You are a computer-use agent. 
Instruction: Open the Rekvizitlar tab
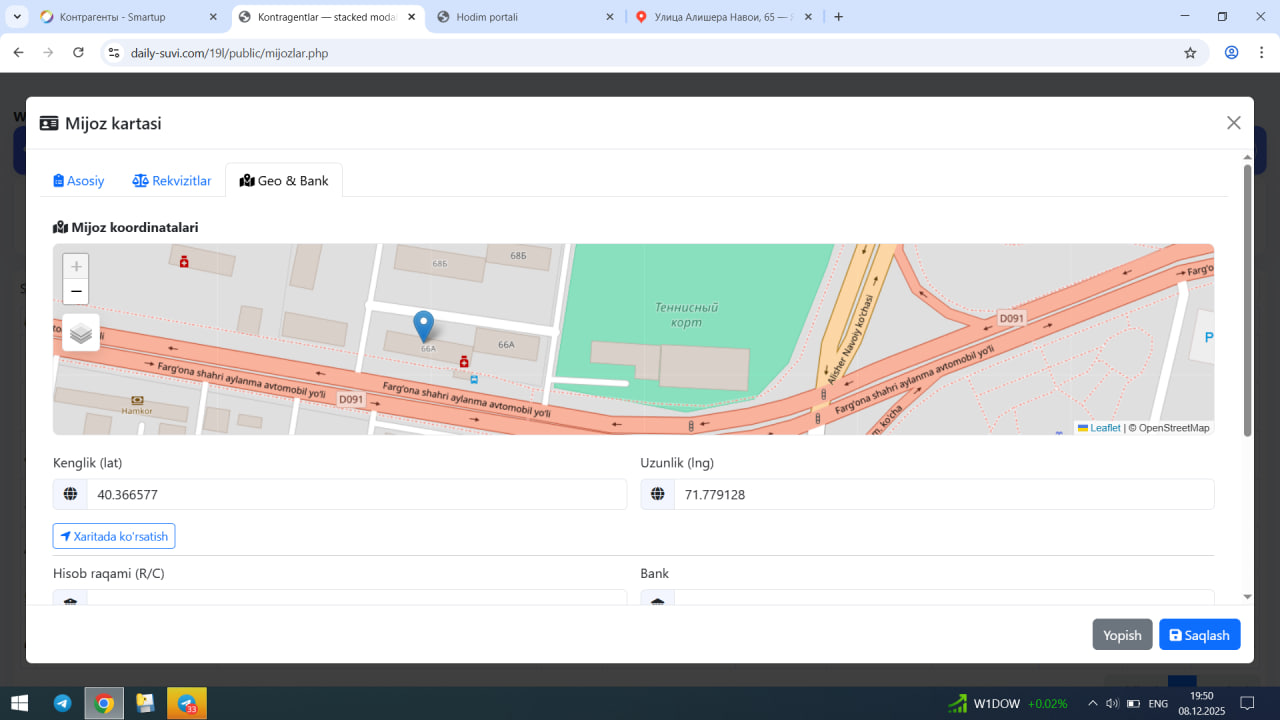172,181
